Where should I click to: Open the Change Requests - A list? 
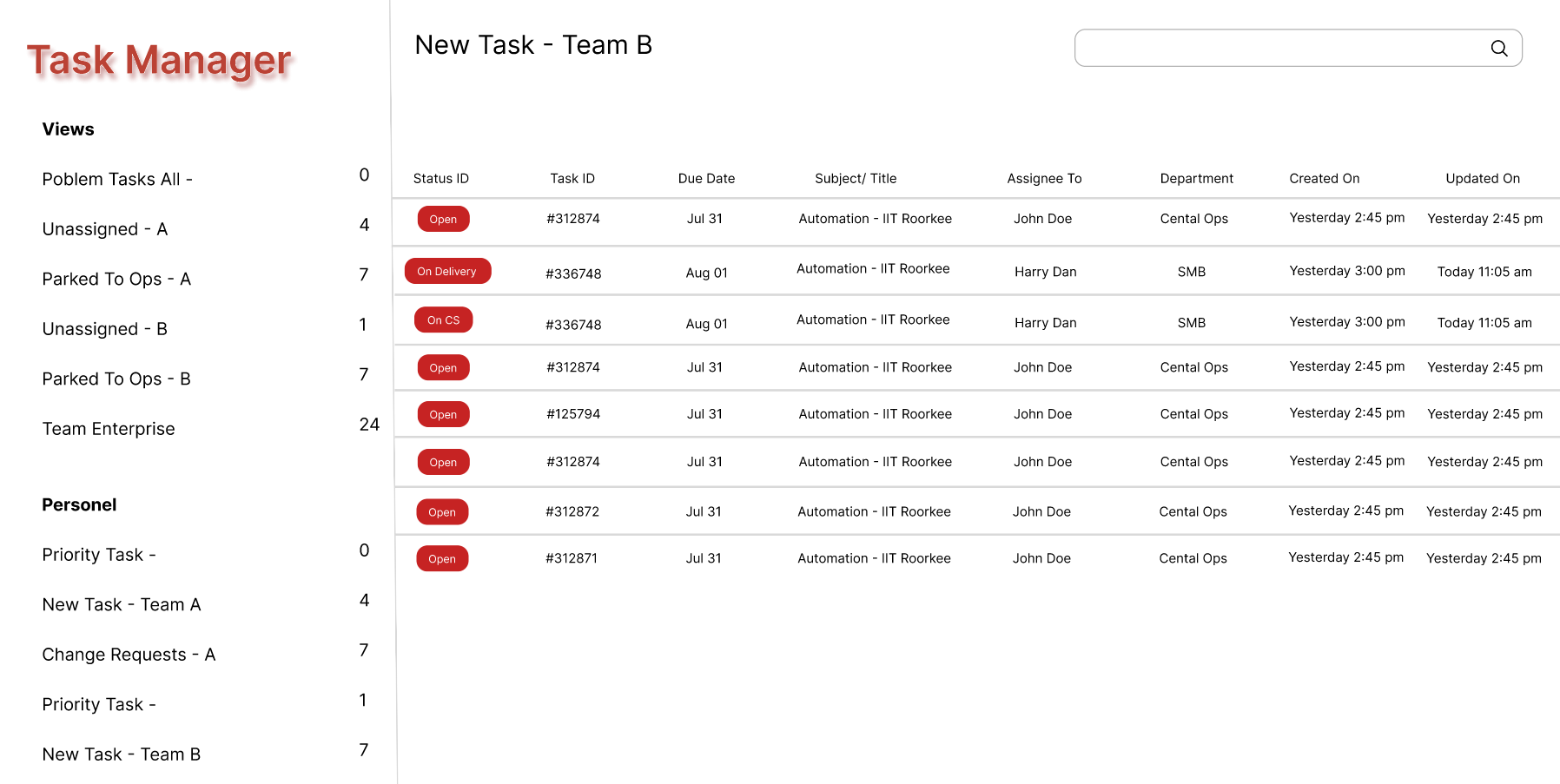(129, 655)
